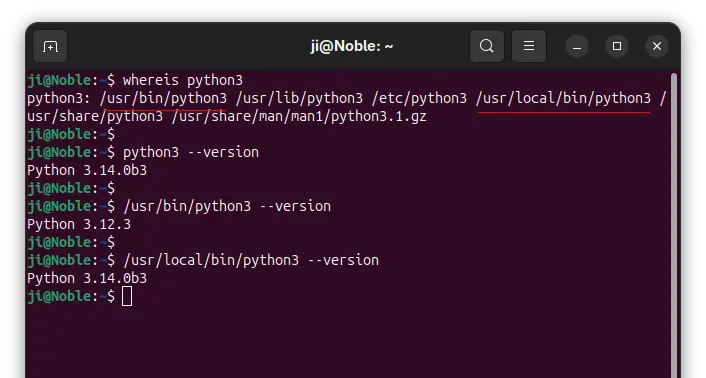Click the /etc/python3 path

coord(420,98)
